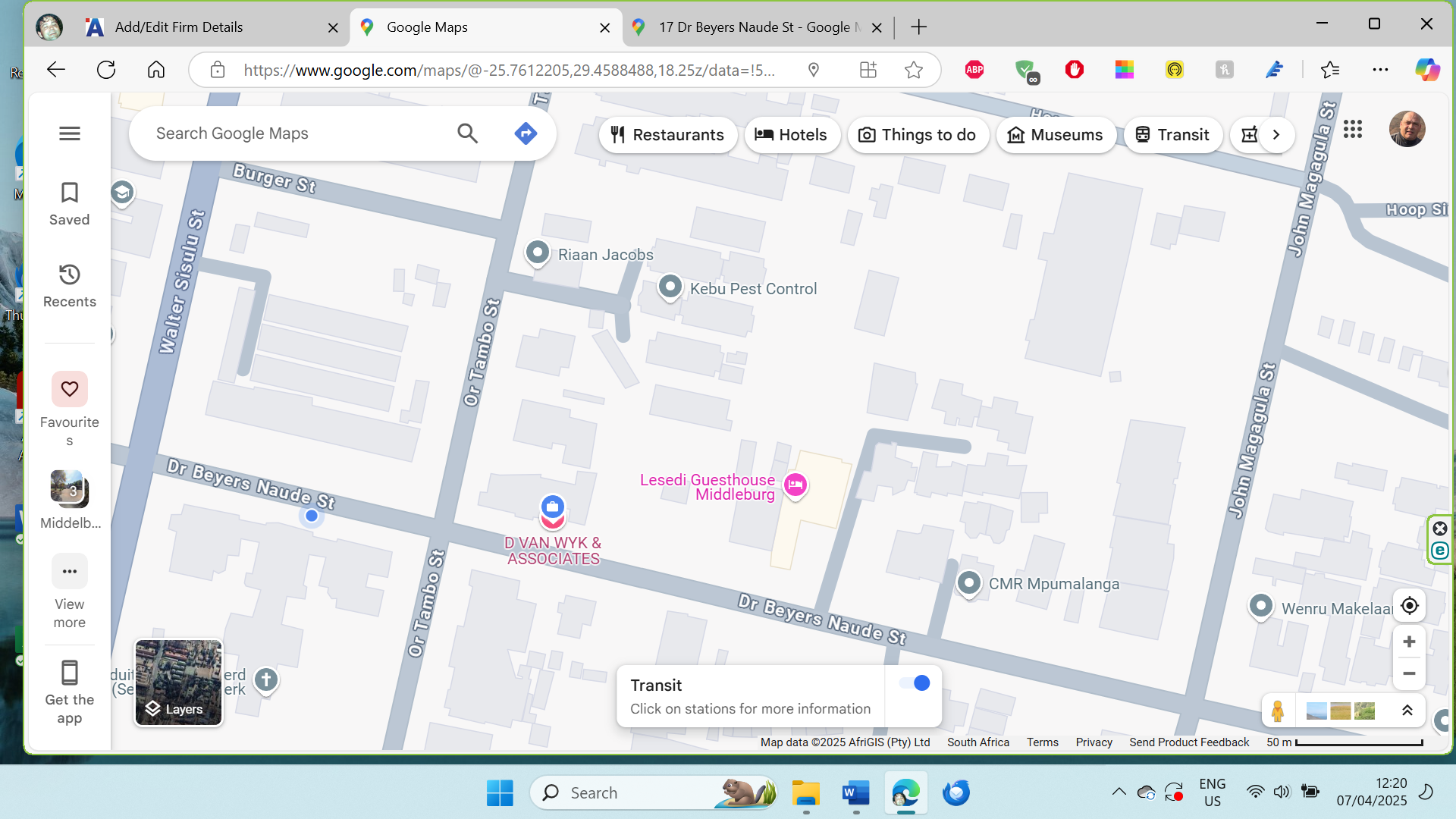Click the South Africa footer link
Screen dimensions: 1456x819
[978, 742]
